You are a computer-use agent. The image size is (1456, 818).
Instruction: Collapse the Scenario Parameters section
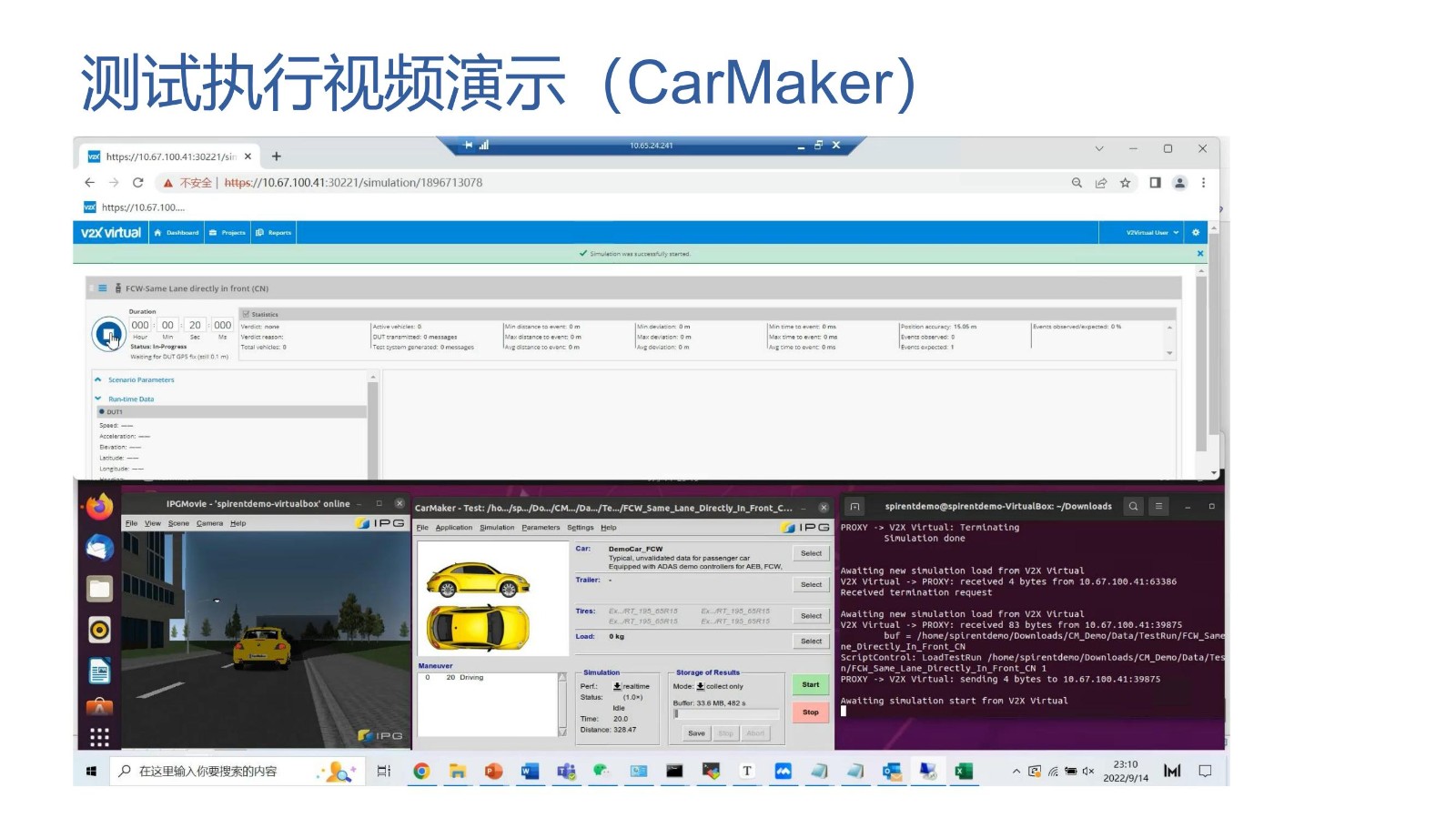[98, 380]
